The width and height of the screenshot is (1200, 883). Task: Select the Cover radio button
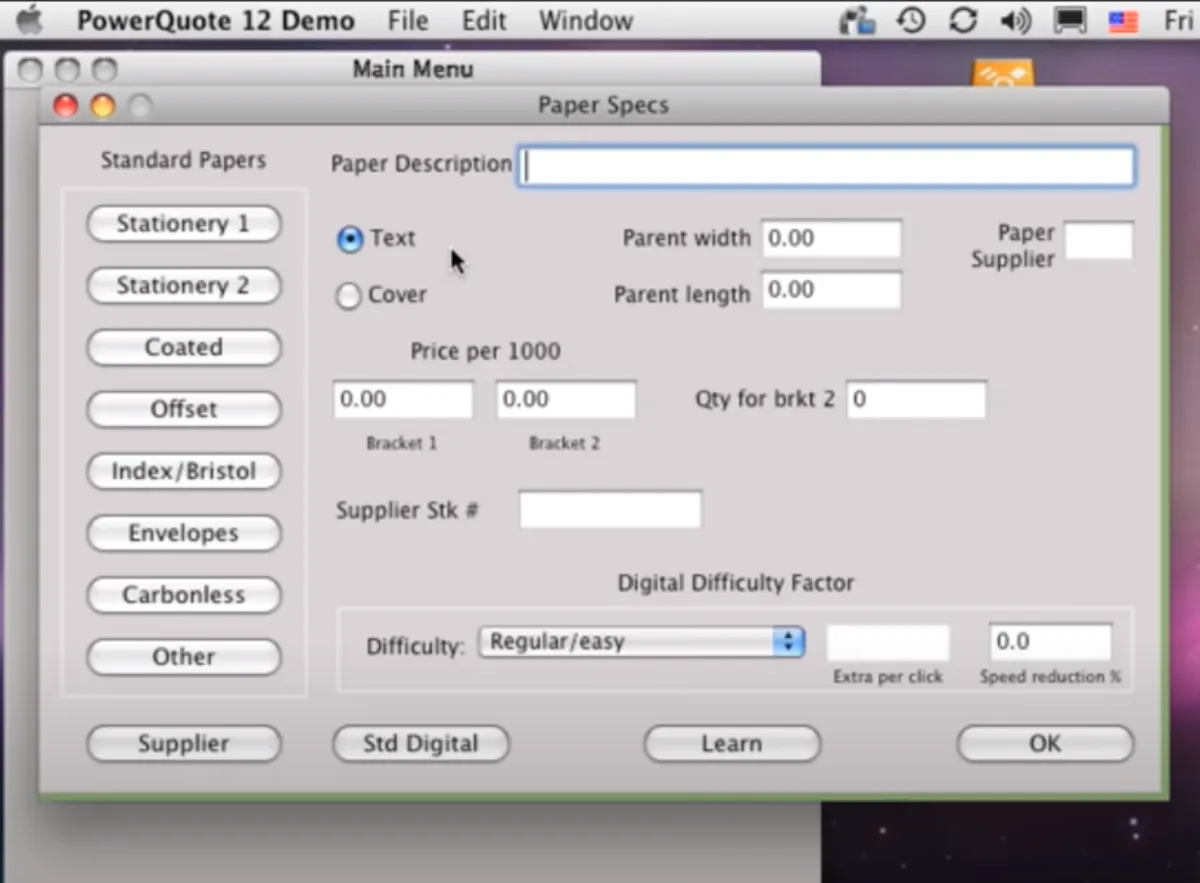pos(348,296)
